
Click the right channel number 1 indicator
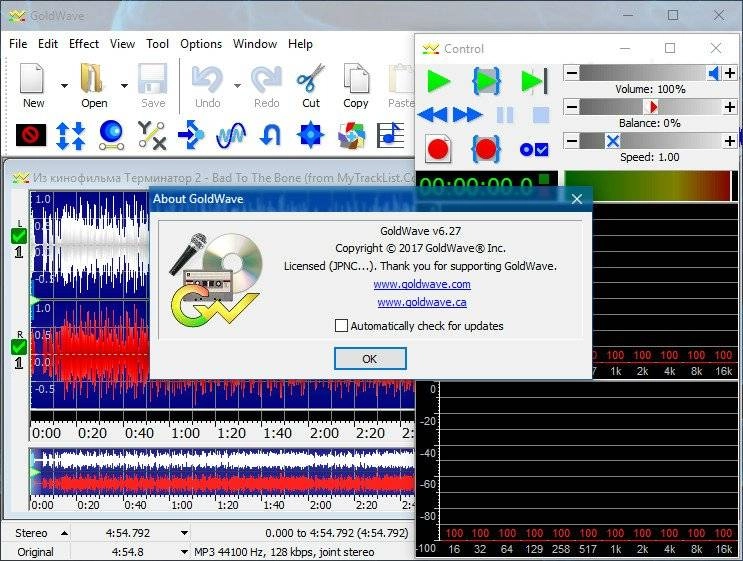(x=18, y=363)
